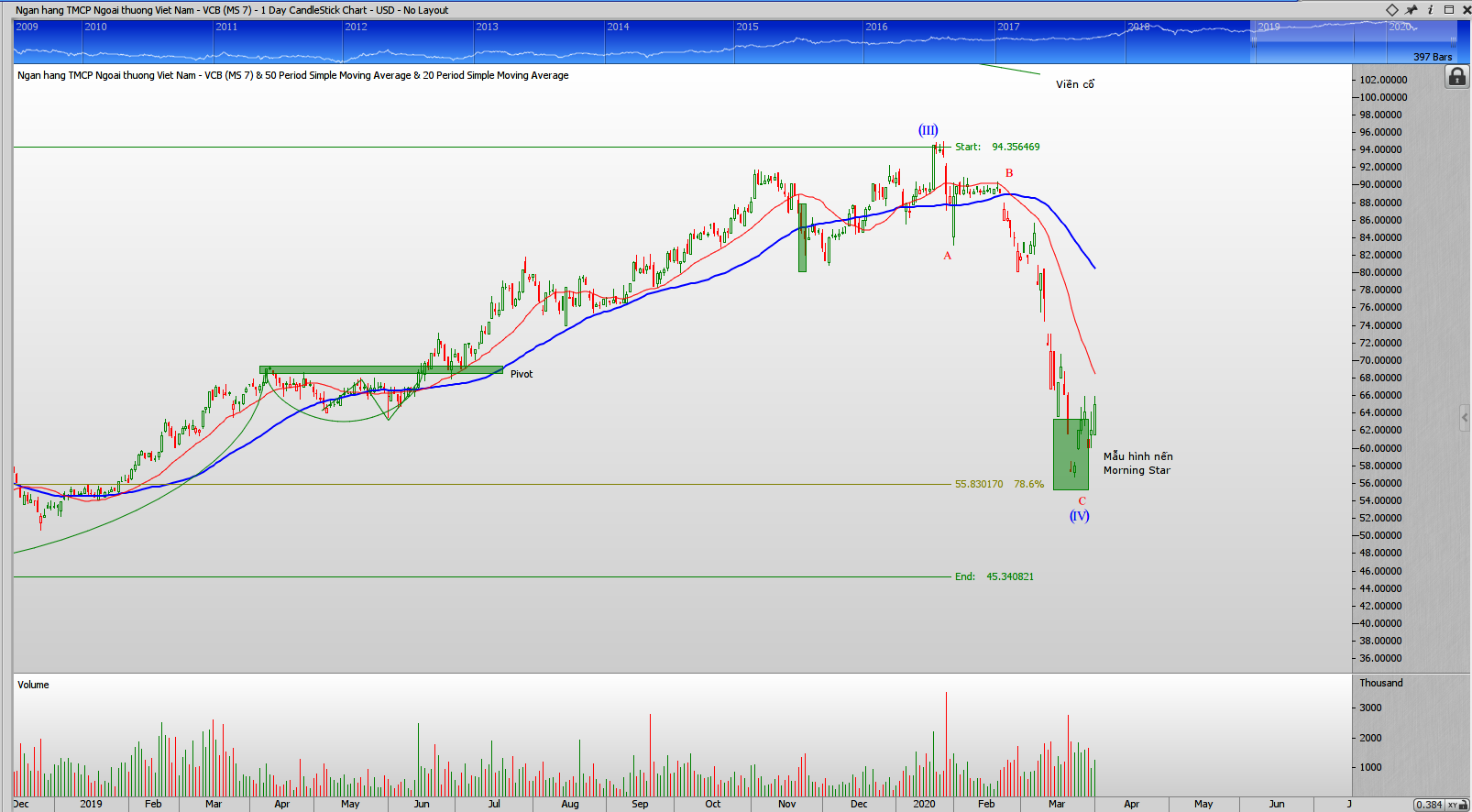Click the diamond icon in the title bar
Screen dimensions: 1472x812
1391,10
